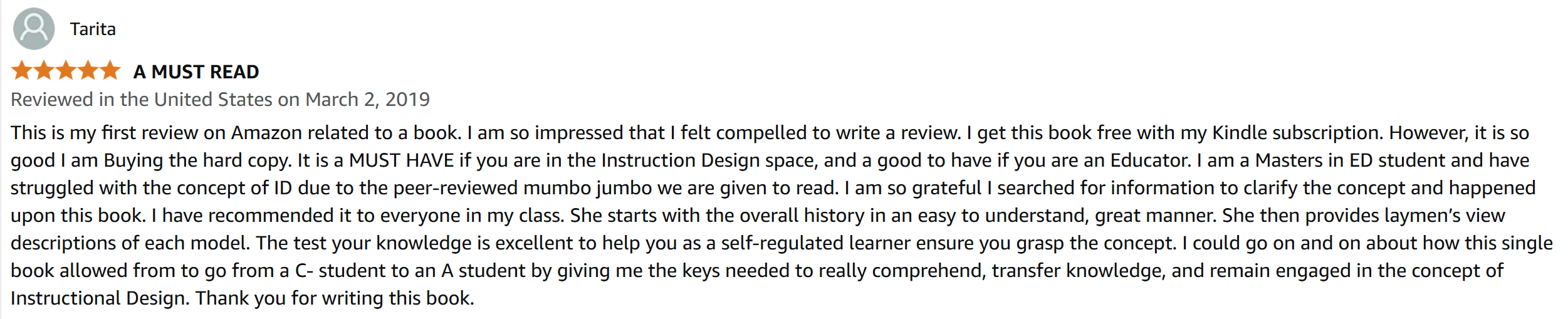Viewport: 1568px width, 319px height.
Task: Open the 'A MUST READ' review title
Action: [196, 72]
